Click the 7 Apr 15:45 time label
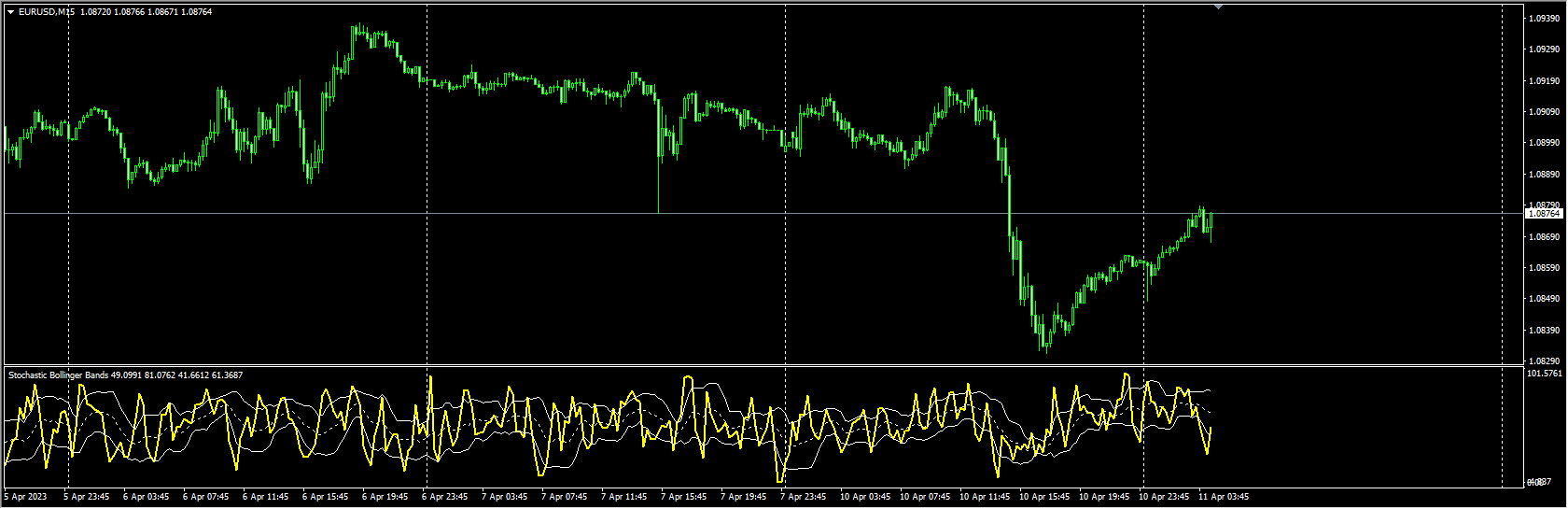 [683, 497]
